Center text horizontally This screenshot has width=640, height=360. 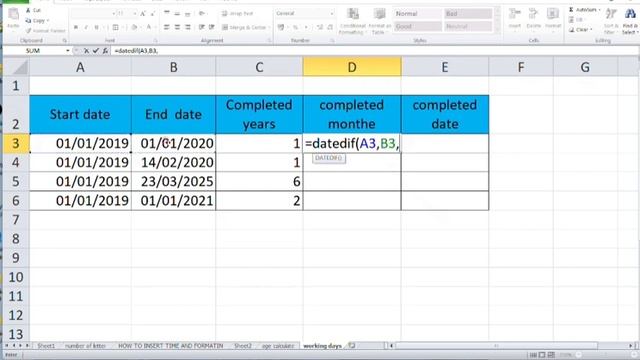(x=177, y=27)
